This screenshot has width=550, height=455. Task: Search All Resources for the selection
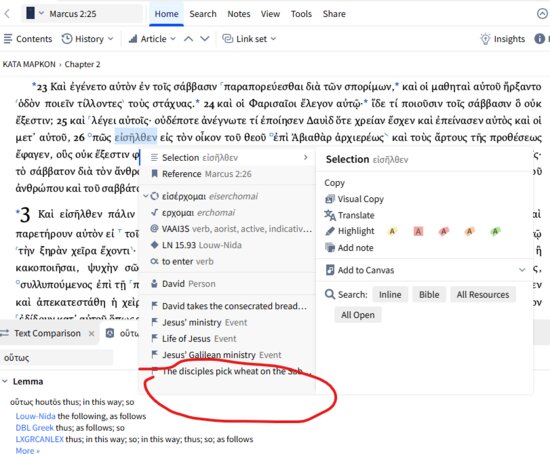click(x=483, y=294)
